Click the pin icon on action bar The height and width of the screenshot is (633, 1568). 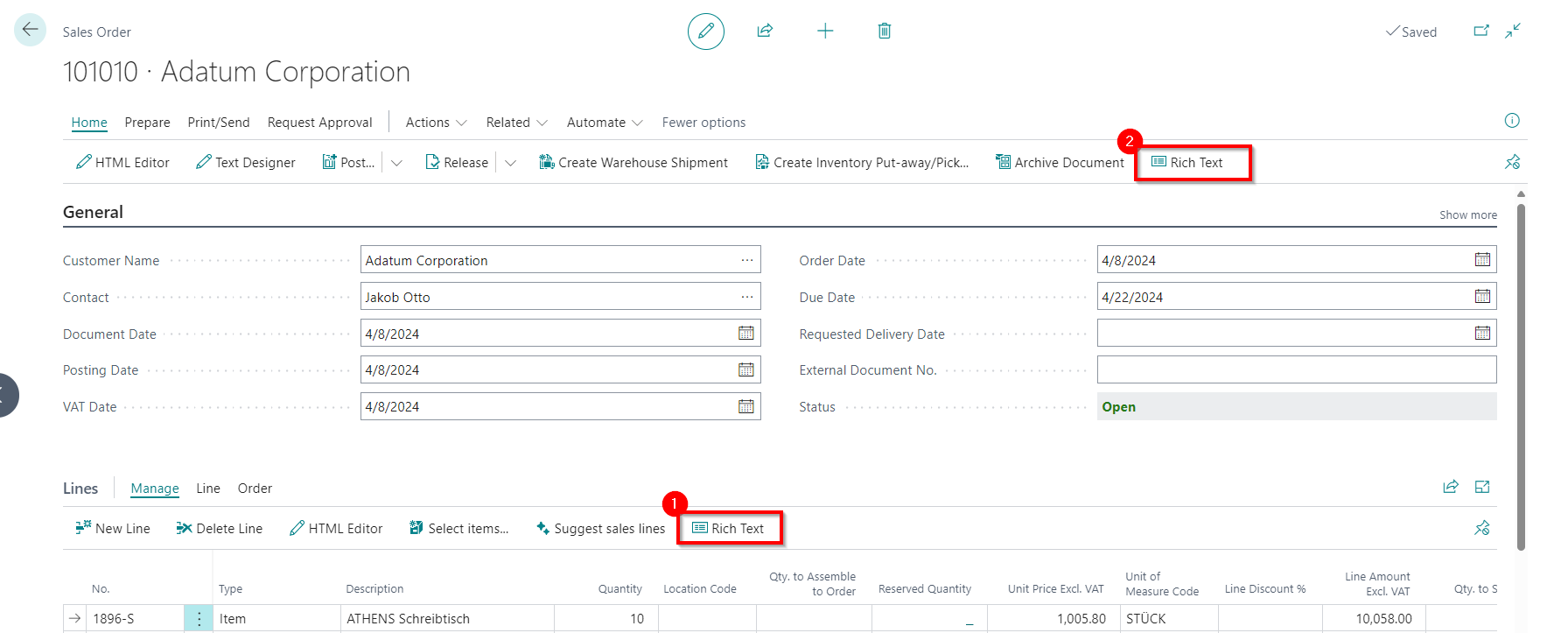point(1513,162)
